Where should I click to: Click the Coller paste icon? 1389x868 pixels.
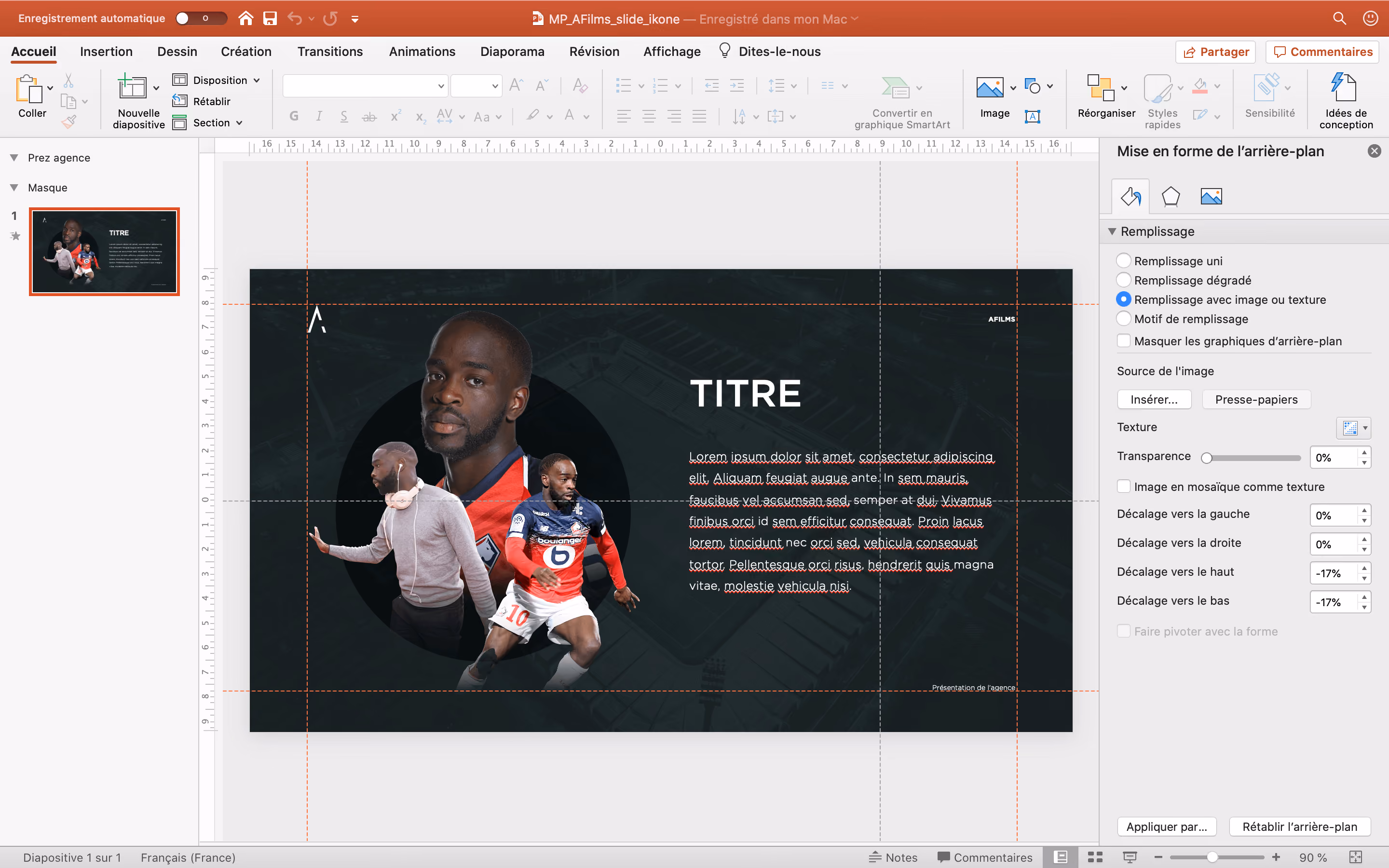[x=29, y=90]
